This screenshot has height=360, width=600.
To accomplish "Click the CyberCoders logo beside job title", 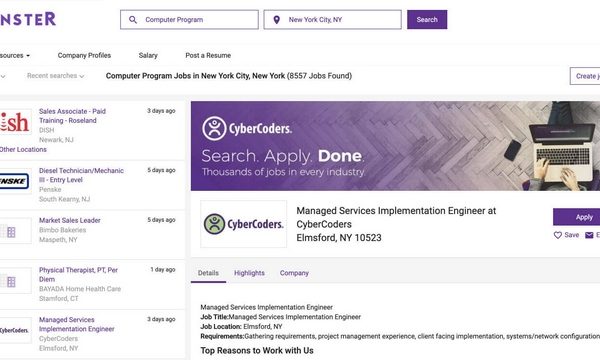I will [244, 224].
